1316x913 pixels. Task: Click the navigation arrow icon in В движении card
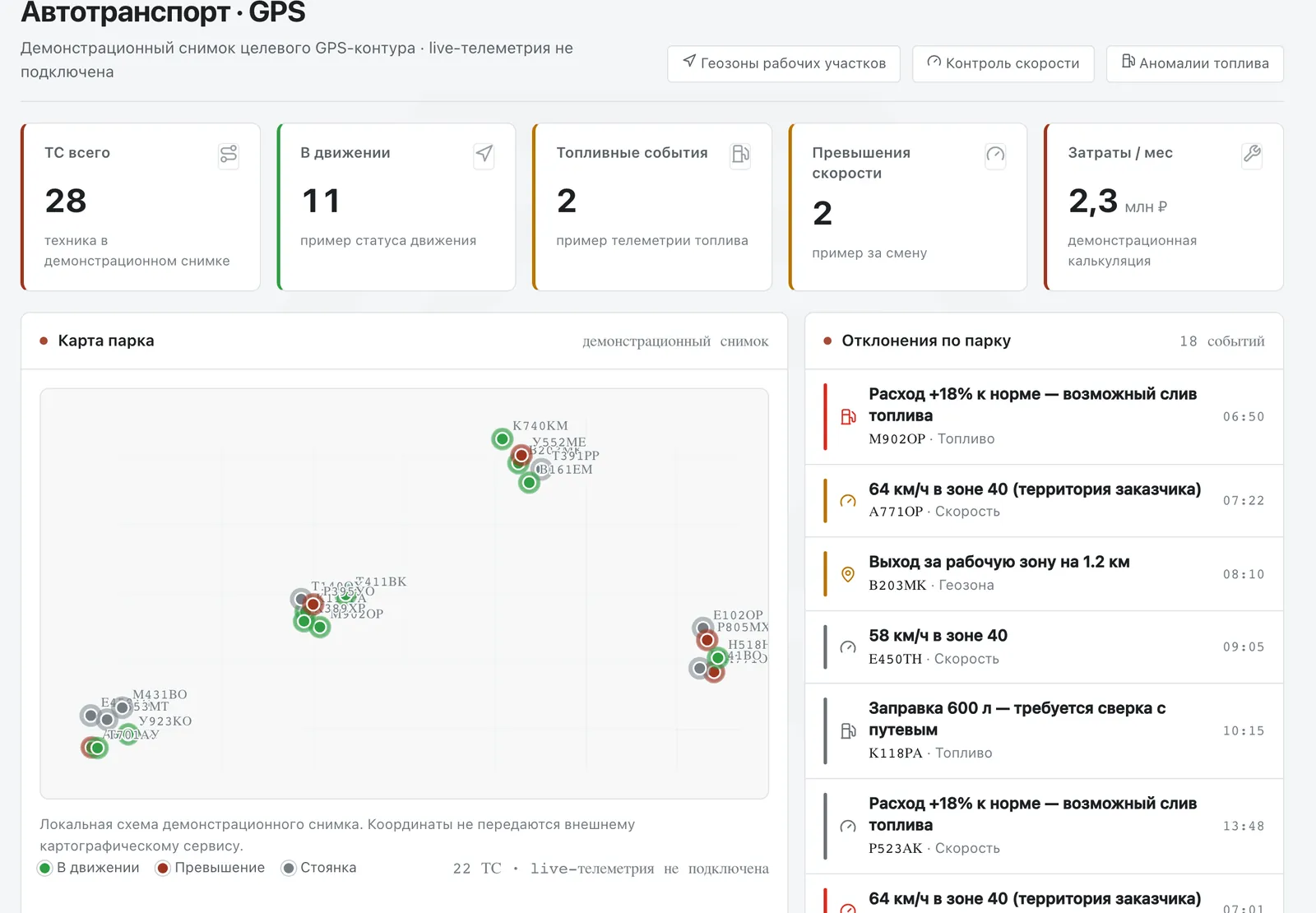coord(484,154)
